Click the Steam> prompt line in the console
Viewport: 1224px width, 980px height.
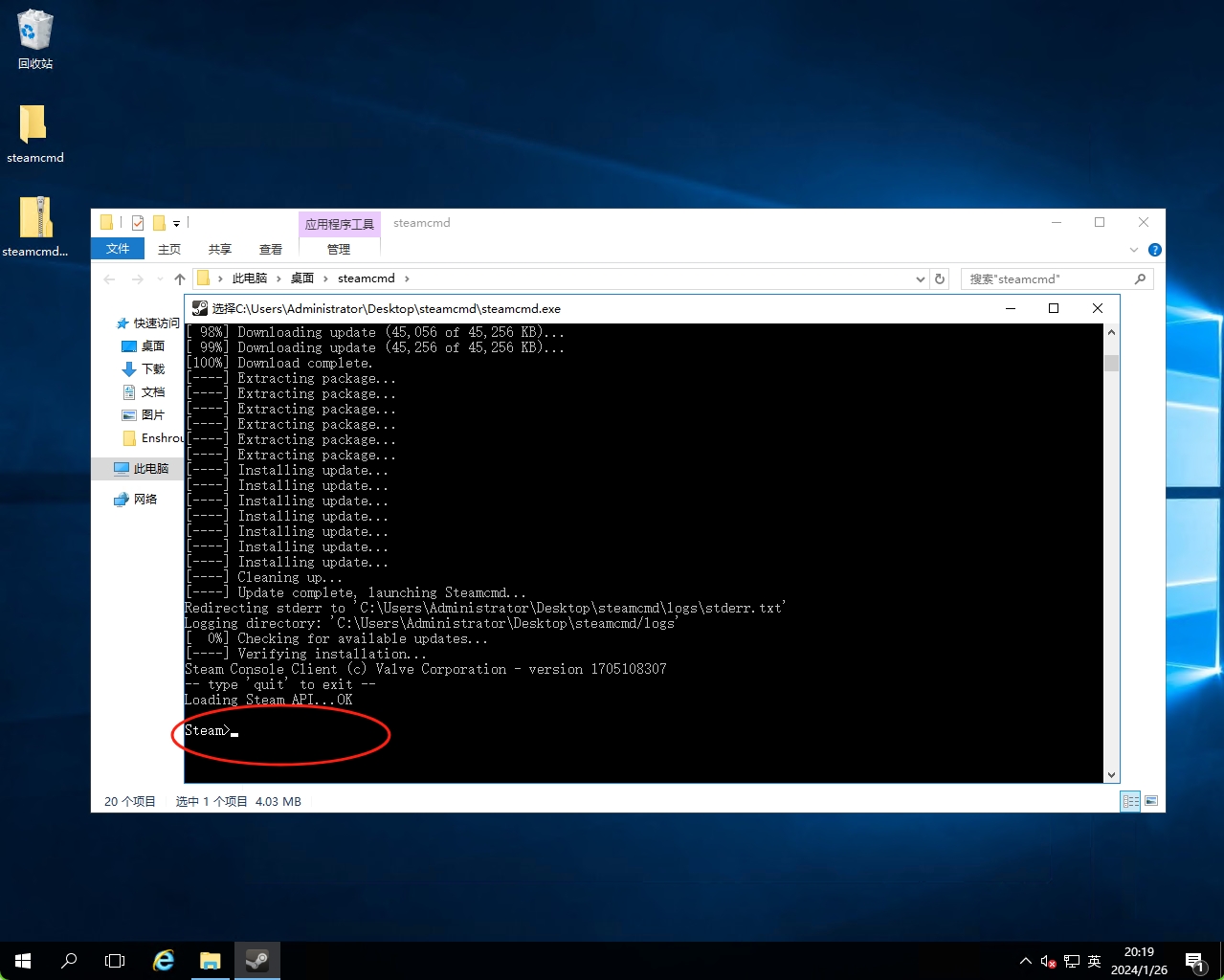(x=211, y=731)
